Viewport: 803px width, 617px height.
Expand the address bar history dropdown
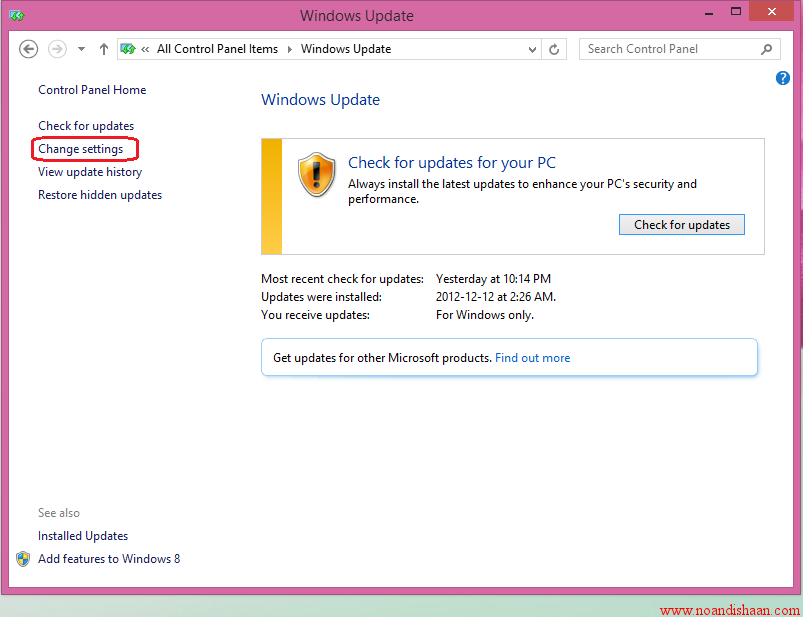point(533,50)
